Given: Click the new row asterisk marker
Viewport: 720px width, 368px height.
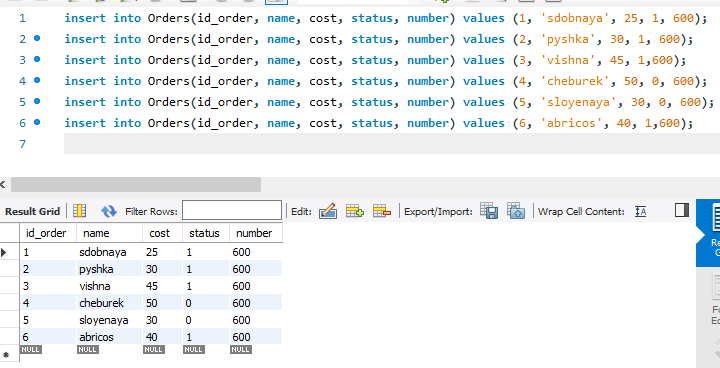Looking at the screenshot, I should click(x=6, y=355).
